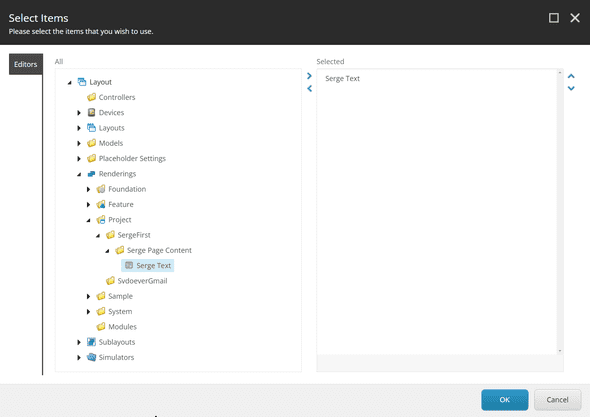
Task: Select Serge Text in the Selected list
Action: [x=342, y=78]
